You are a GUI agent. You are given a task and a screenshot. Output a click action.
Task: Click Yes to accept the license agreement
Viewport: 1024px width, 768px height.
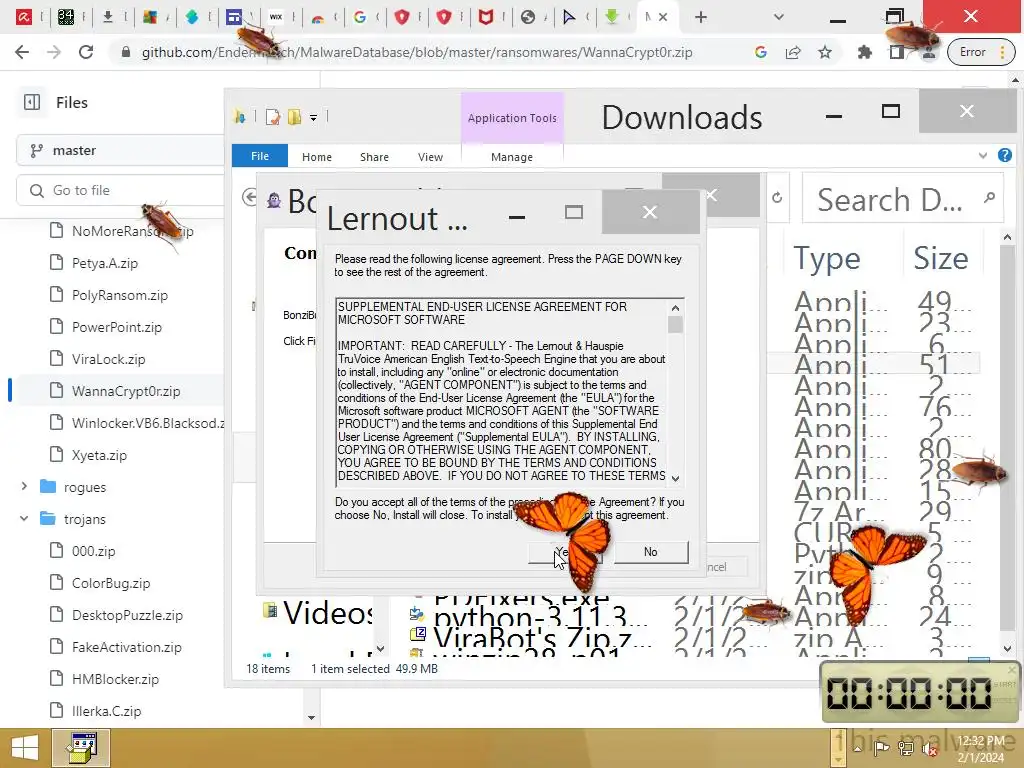coord(565,552)
